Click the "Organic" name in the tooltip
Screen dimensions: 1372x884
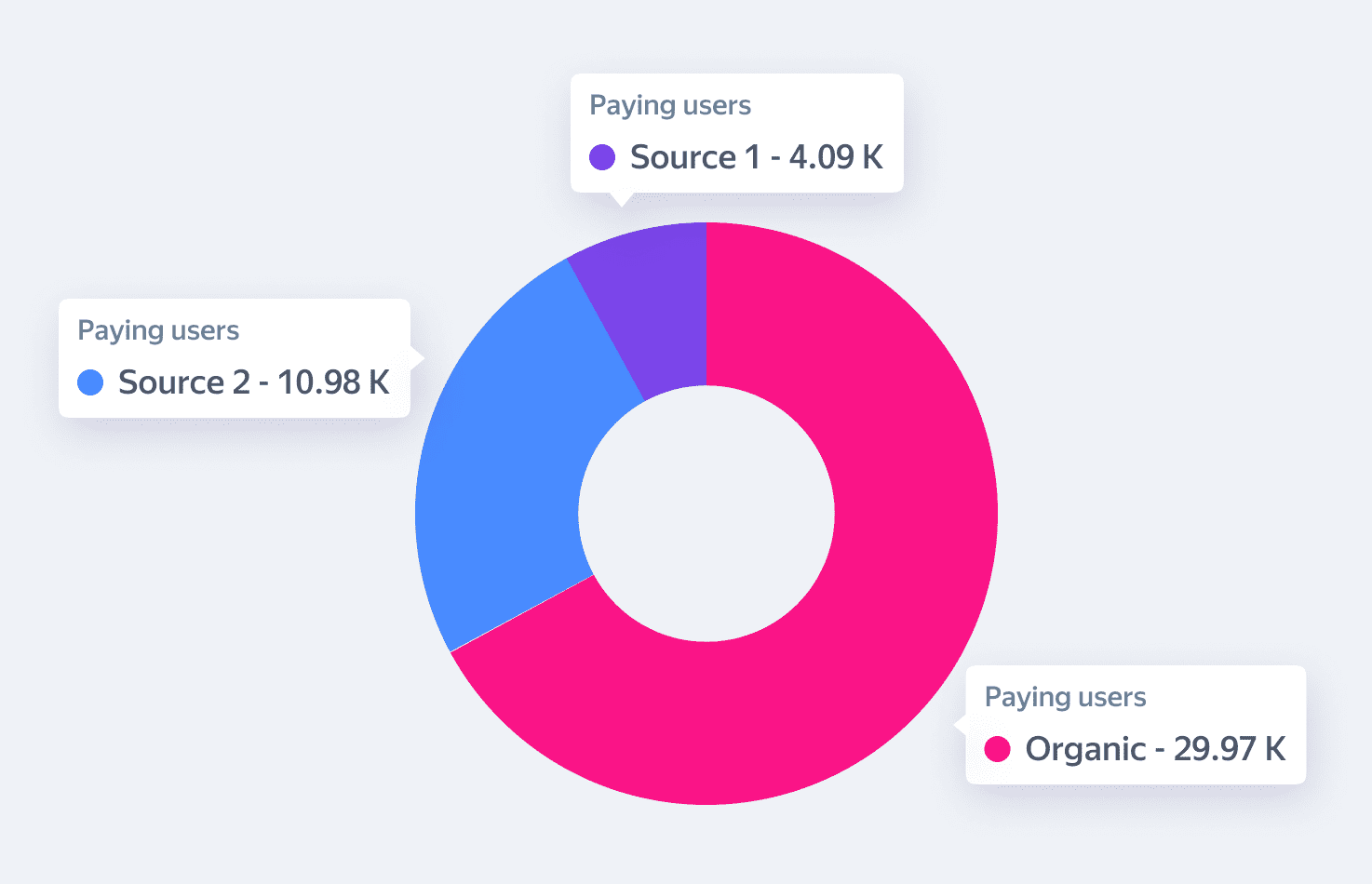point(1085,749)
